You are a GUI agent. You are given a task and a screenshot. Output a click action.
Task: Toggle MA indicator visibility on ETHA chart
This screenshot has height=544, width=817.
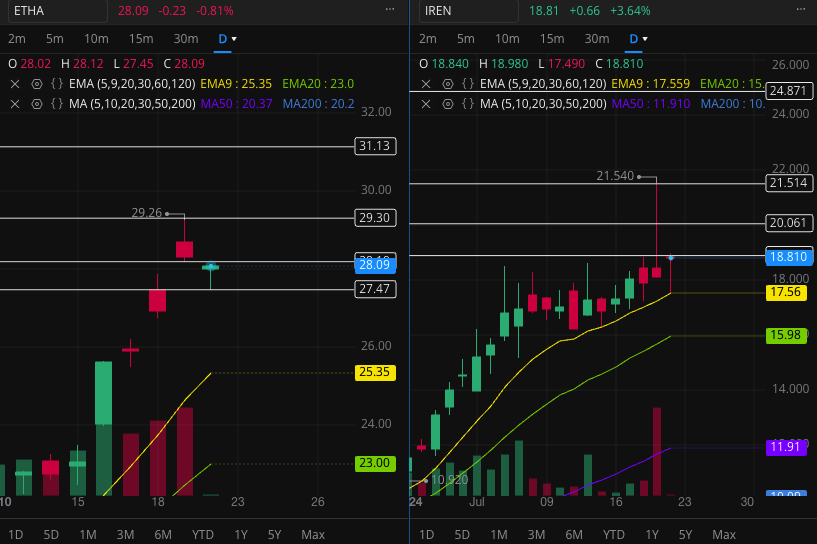coord(36,104)
